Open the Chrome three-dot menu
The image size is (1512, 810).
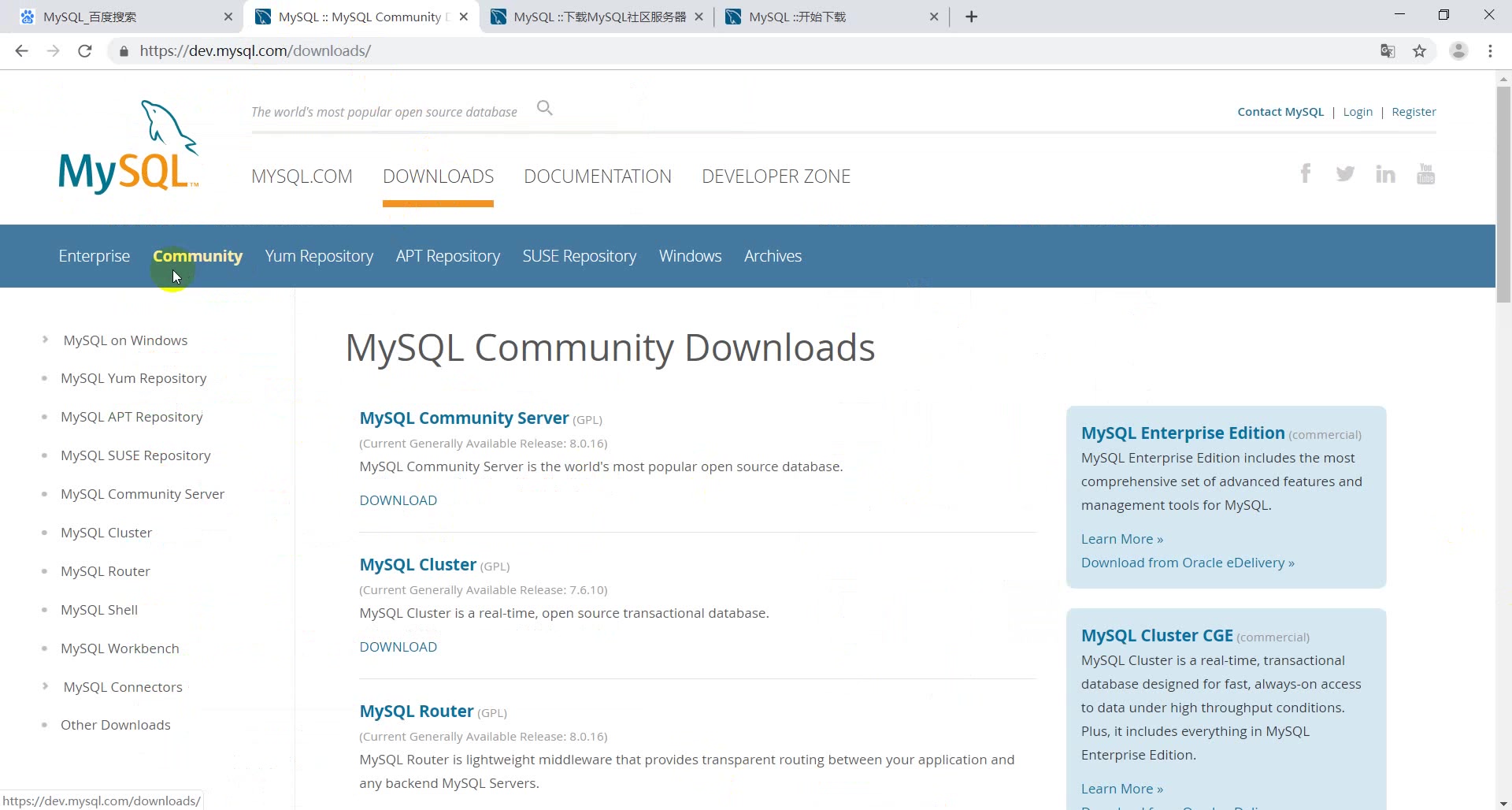pyautogui.click(x=1490, y=50)
